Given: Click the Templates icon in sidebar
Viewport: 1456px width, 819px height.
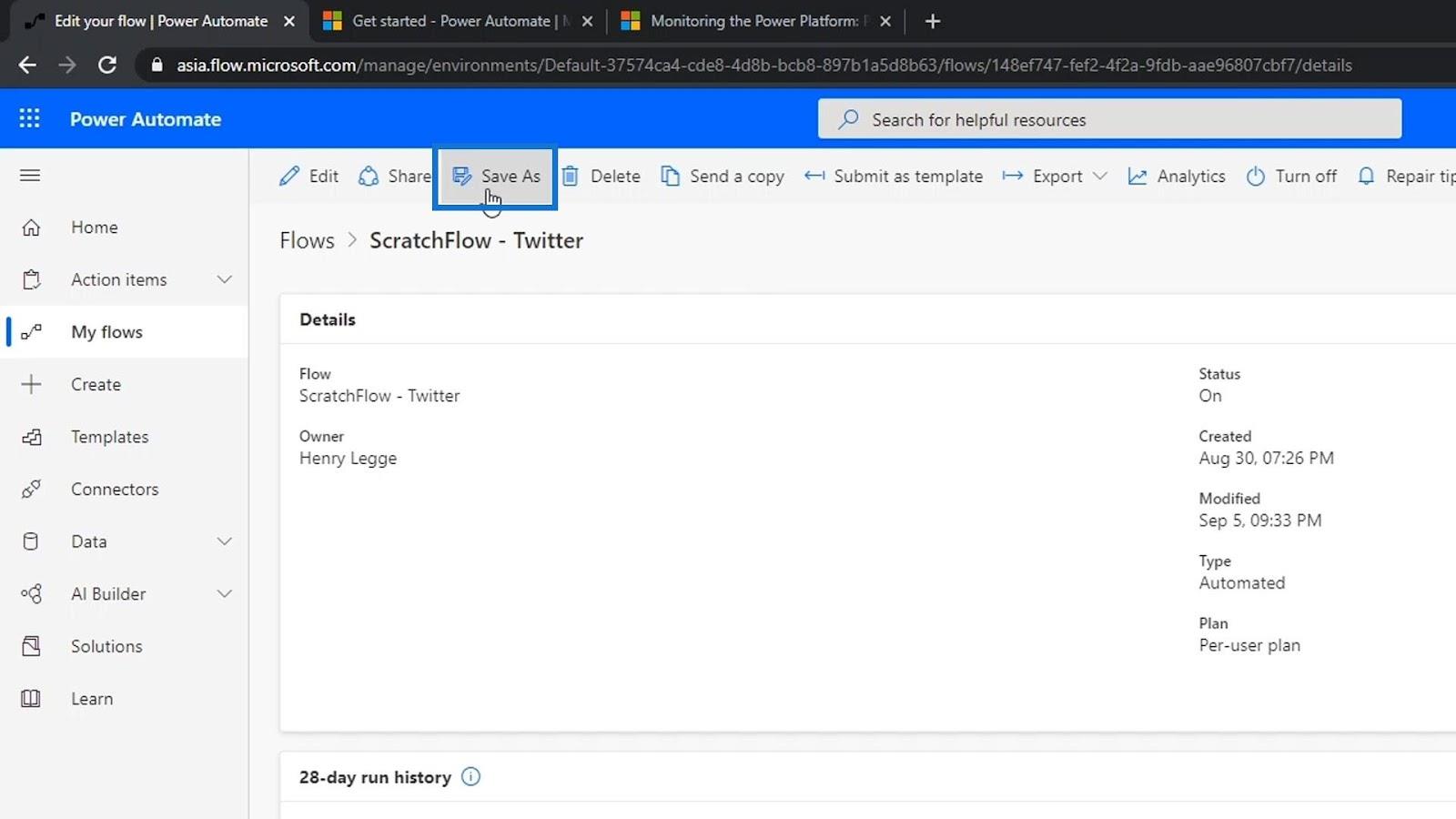Looking at the screenshot, I should 31,437.
